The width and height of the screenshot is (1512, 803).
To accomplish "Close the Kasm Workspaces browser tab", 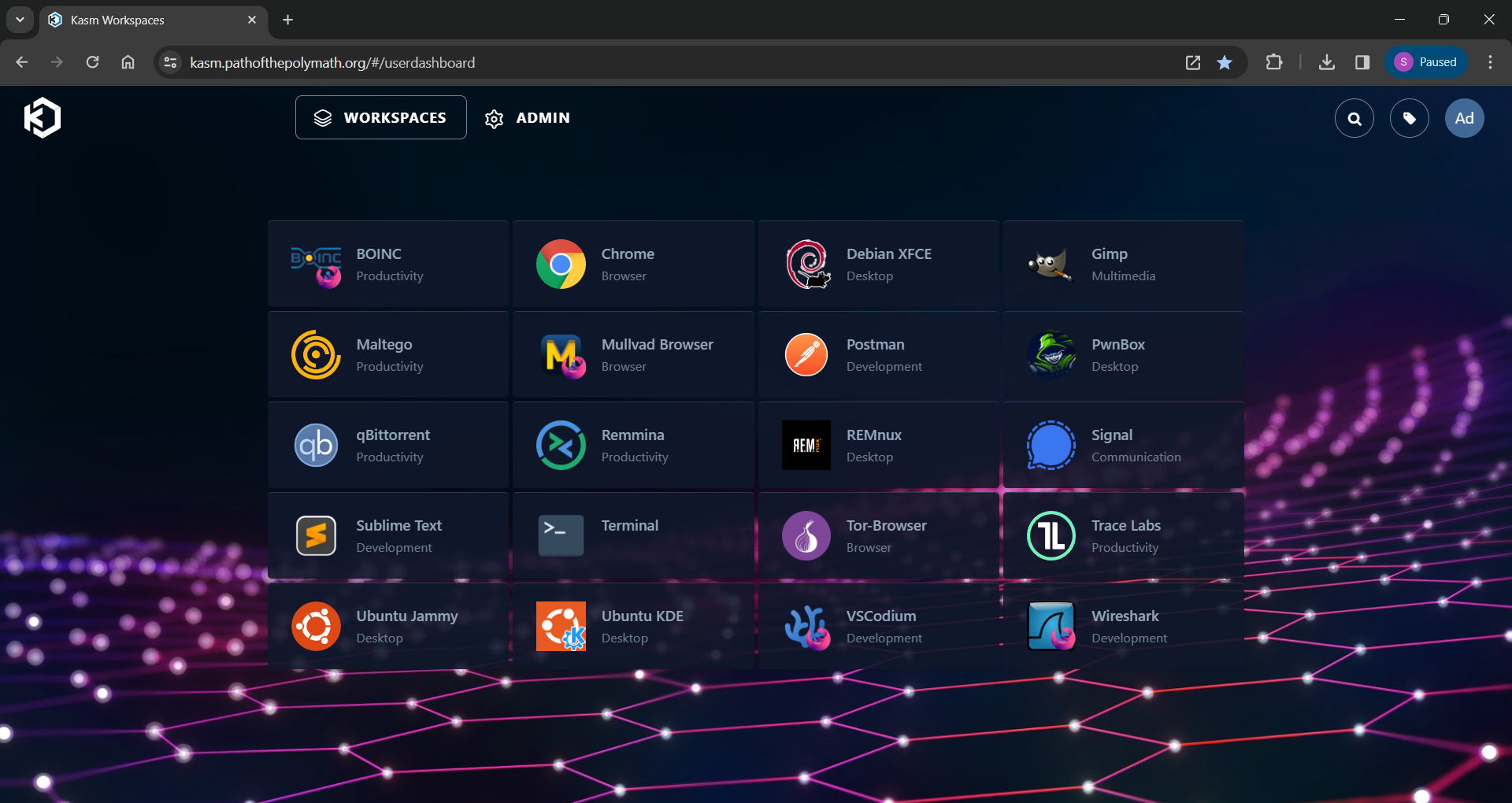I will (252, 20).
